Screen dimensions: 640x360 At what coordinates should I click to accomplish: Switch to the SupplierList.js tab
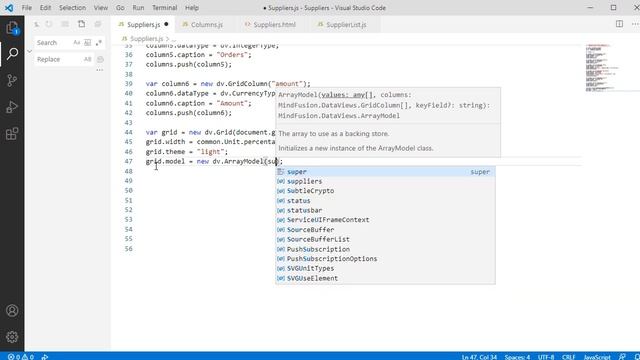point(346,24)
